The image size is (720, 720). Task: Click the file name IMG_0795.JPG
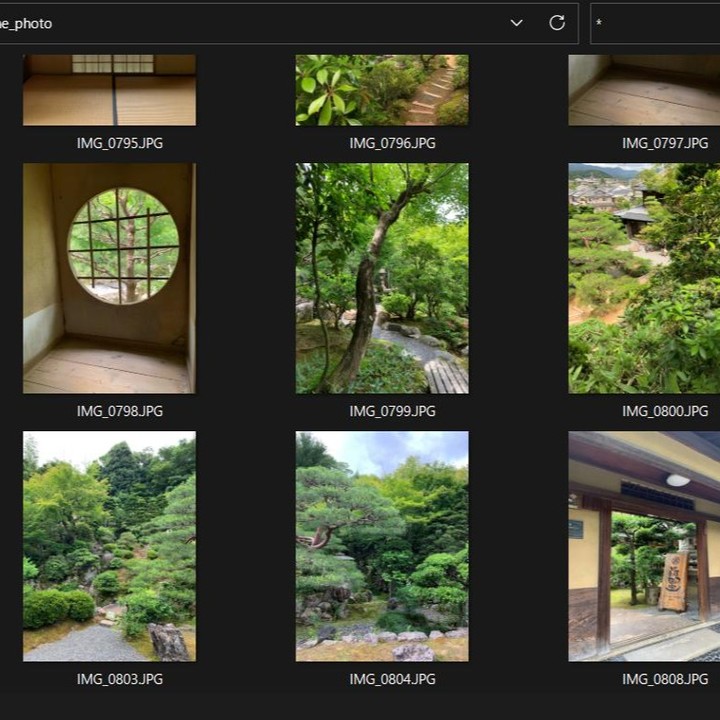coord(120,143)
